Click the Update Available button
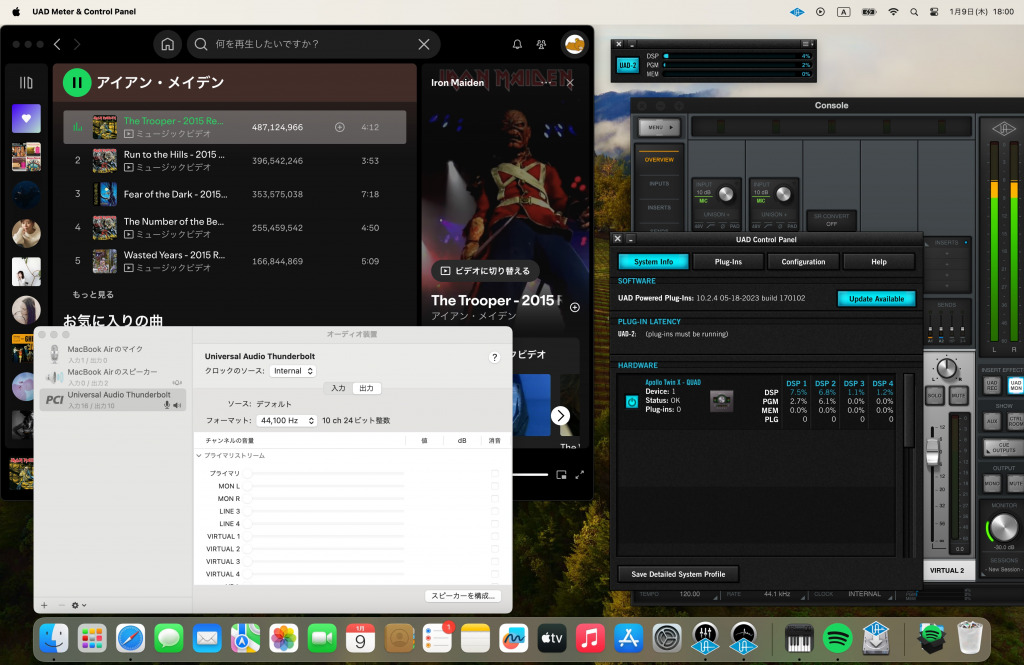Screen dimensions: 1024x665 (x=876, y=299)
